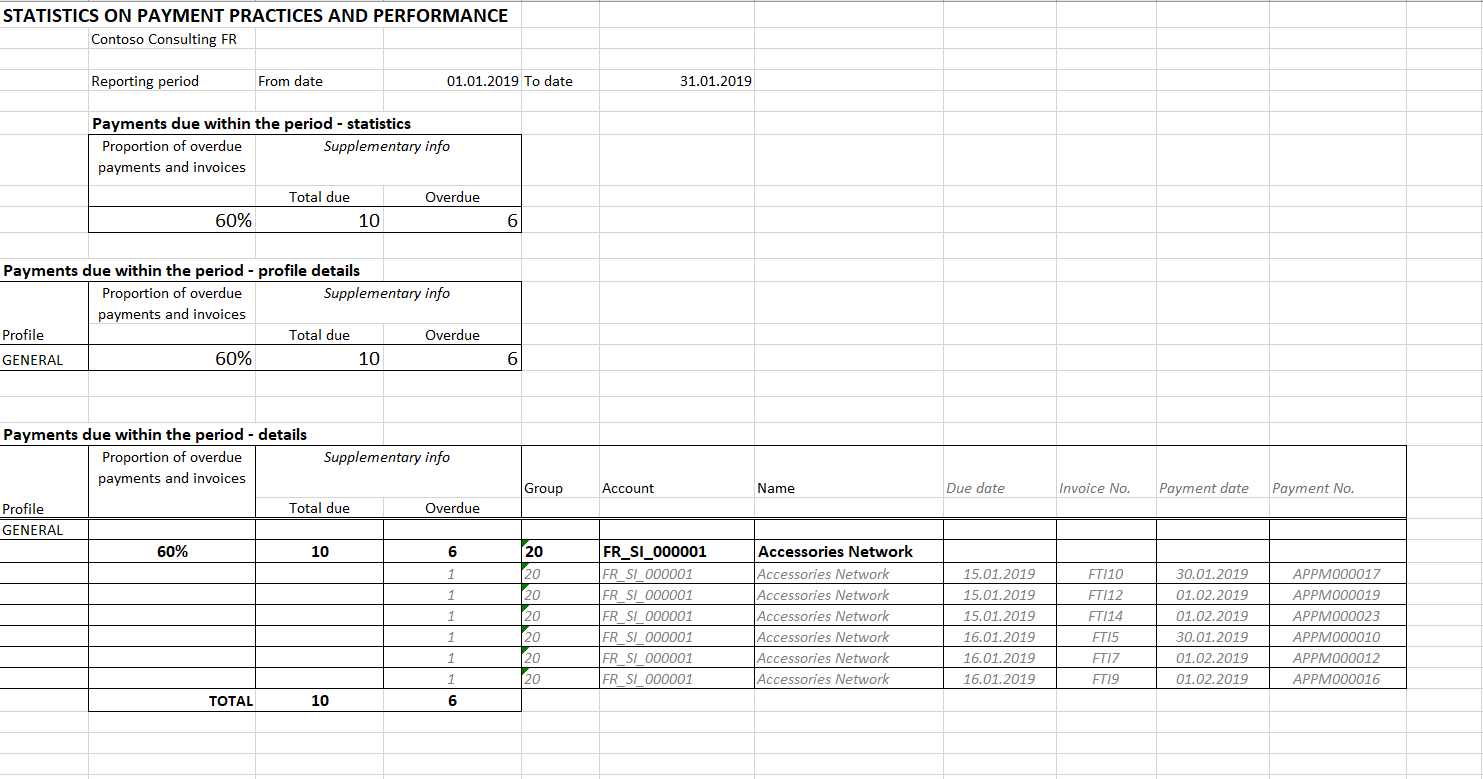This screenshot has width=1483, height=779.
Task: Select payment number 'APPM000016'
Action: (x=1336, y=679)
